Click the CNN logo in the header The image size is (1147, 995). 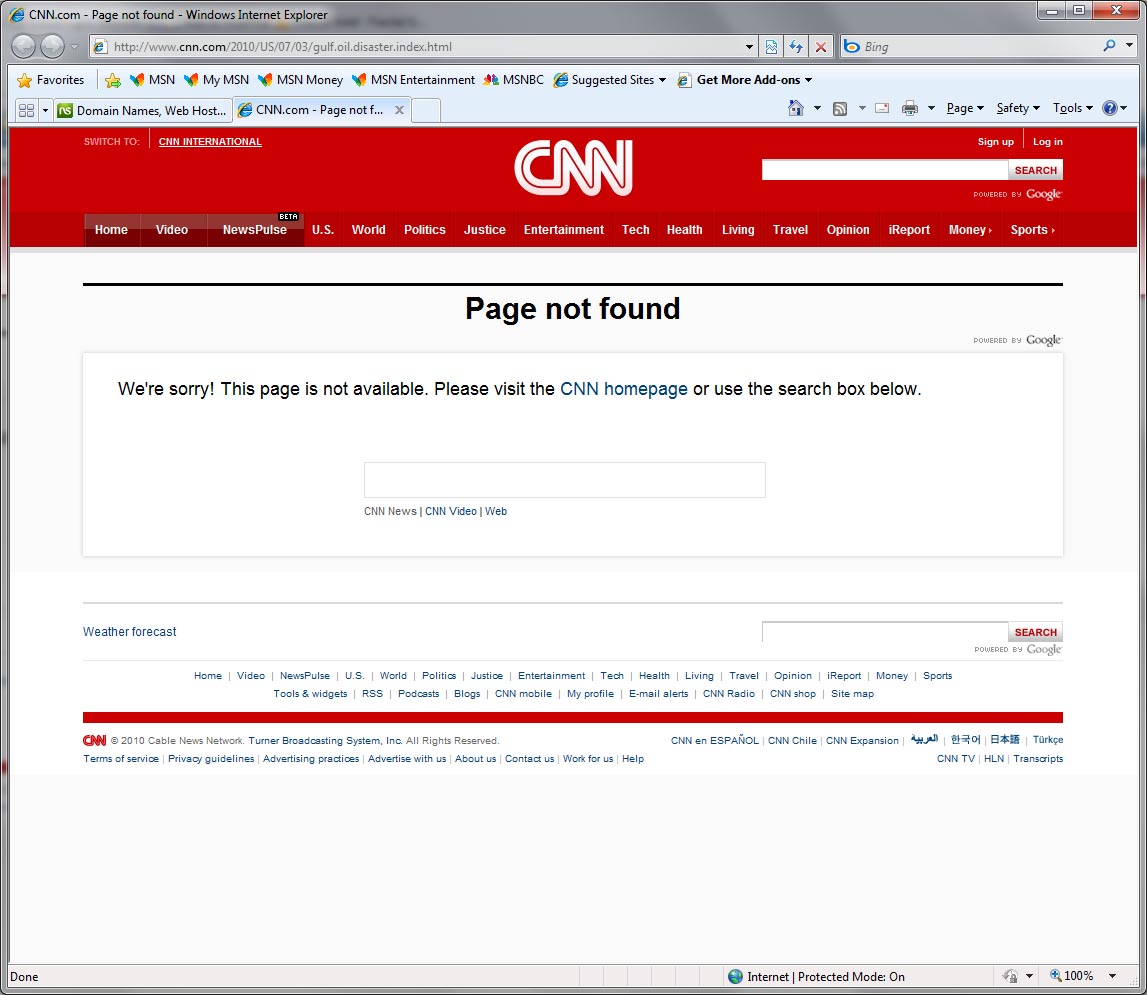point(573,167)
